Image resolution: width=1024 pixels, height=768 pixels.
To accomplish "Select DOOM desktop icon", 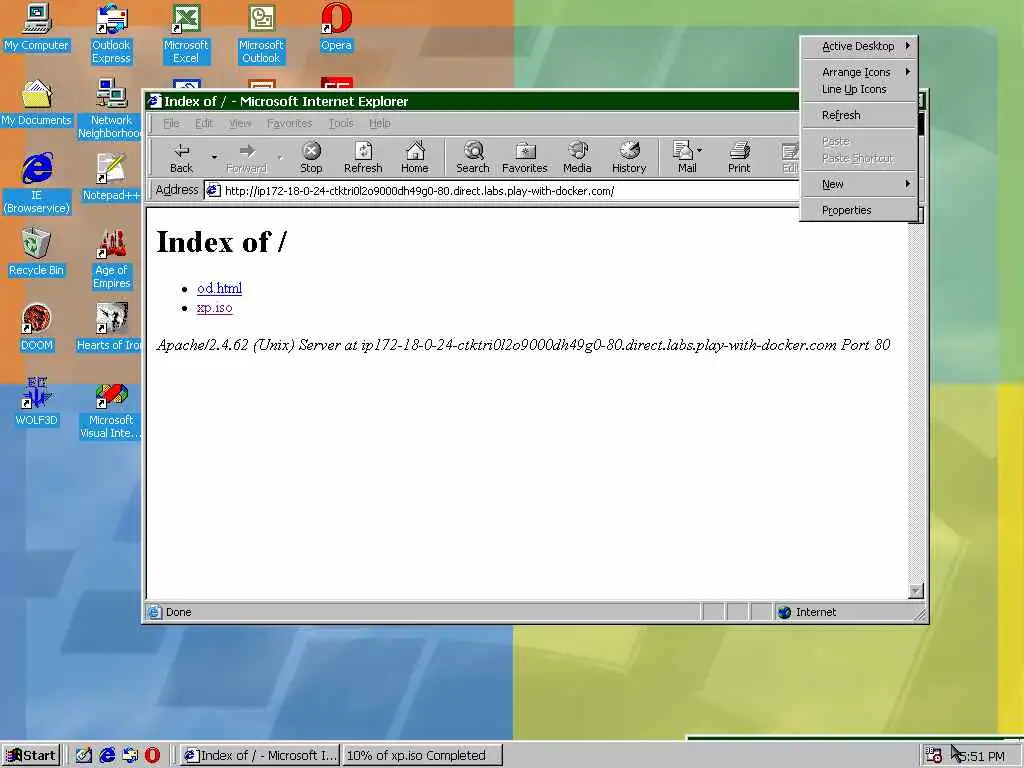I will point(37,328).
